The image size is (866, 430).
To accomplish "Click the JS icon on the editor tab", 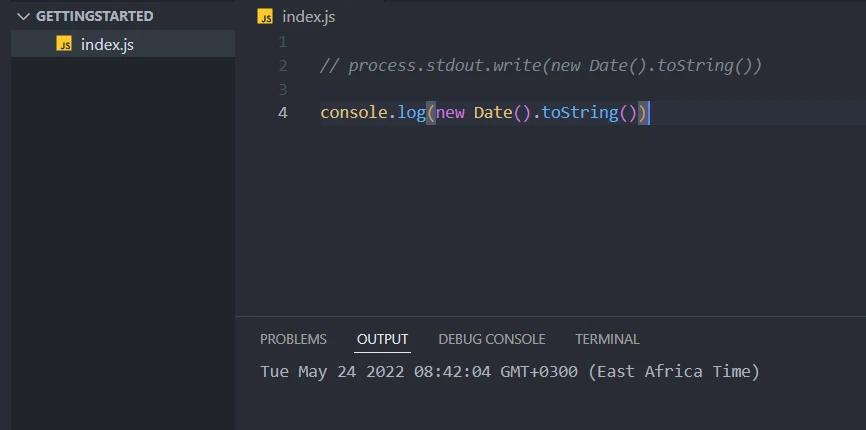I will click(x=265, y=16).
